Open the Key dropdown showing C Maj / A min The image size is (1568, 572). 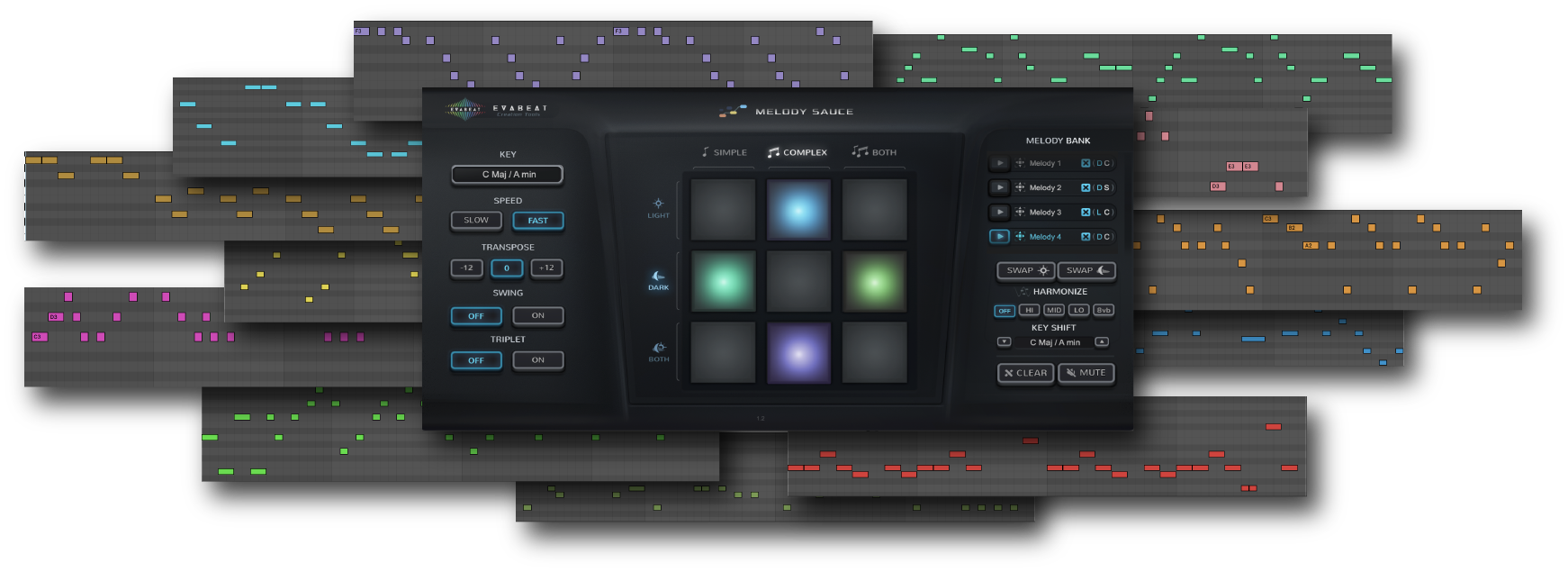tap(508, 174)
